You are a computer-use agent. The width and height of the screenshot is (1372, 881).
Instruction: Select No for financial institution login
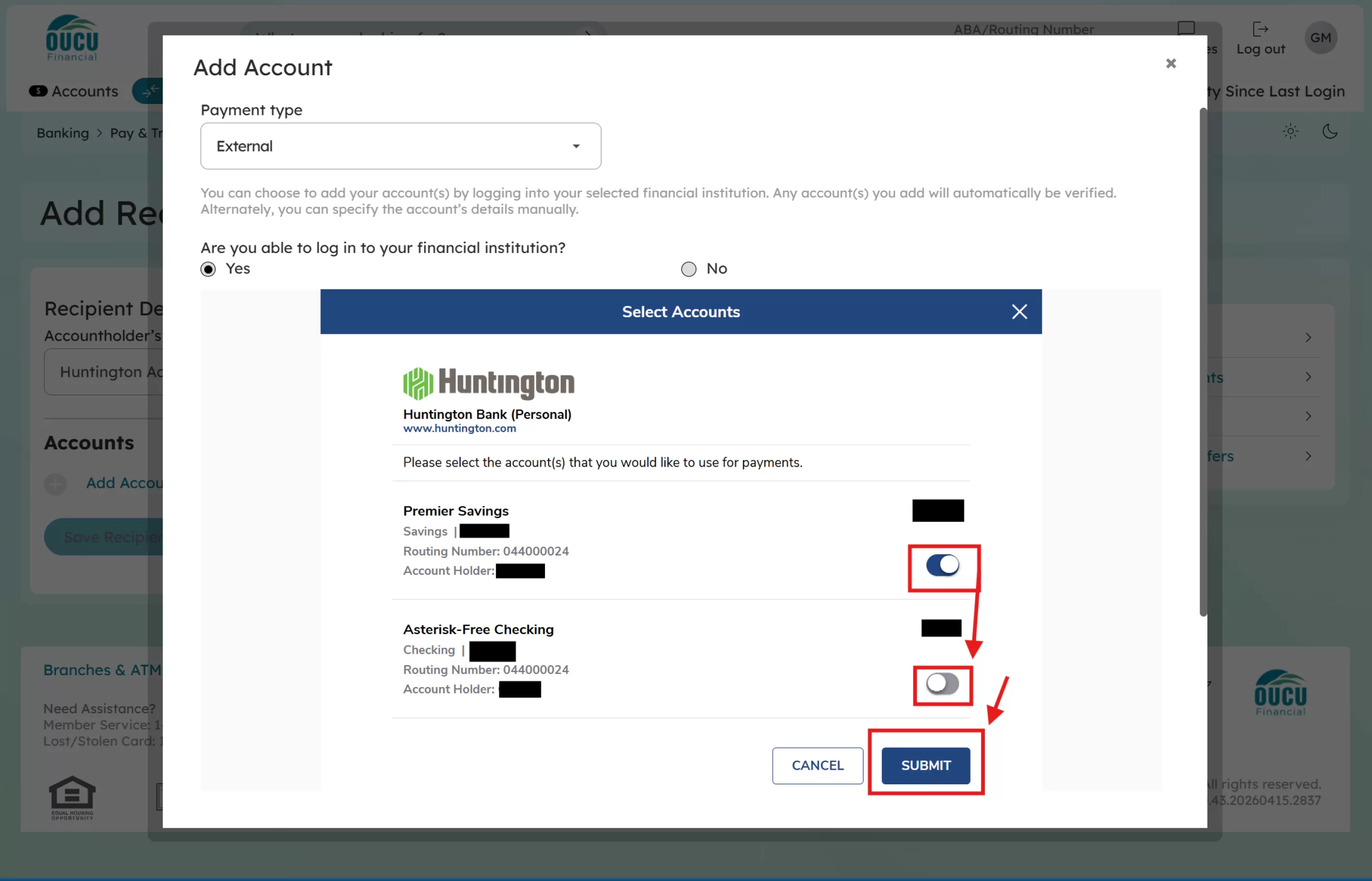689,269
